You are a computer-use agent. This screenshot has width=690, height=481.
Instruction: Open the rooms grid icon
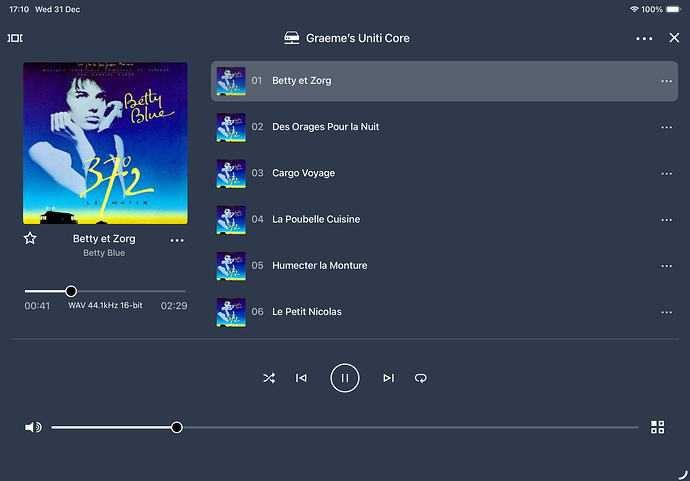pos(657,427)
